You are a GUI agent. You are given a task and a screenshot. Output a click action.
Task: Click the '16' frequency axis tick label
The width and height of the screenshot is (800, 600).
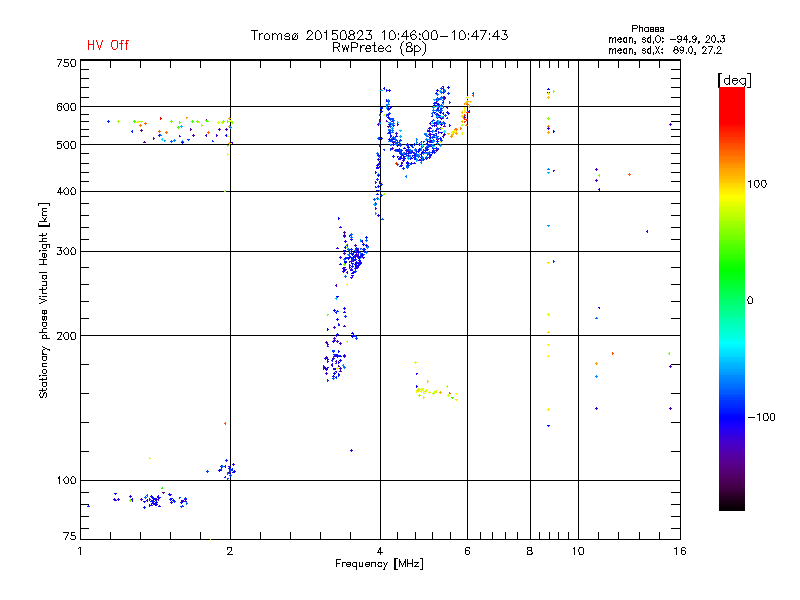680,551
